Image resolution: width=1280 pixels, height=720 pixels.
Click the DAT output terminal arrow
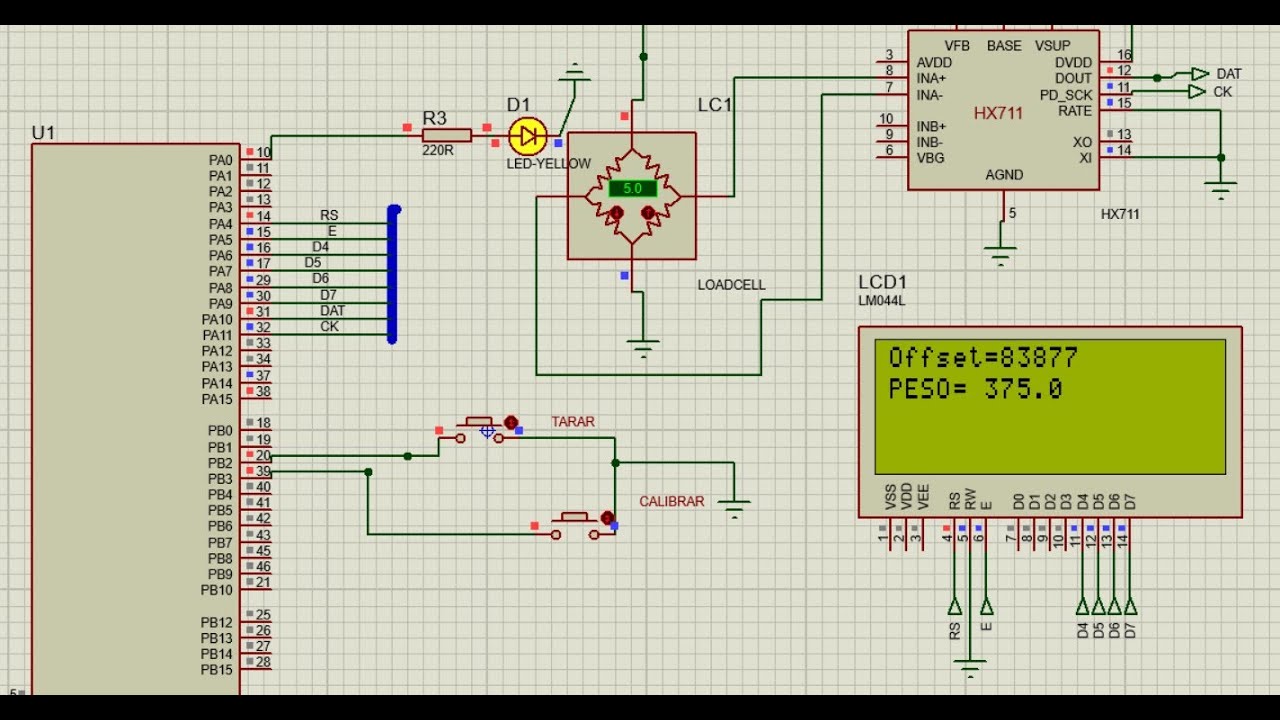1200,74
